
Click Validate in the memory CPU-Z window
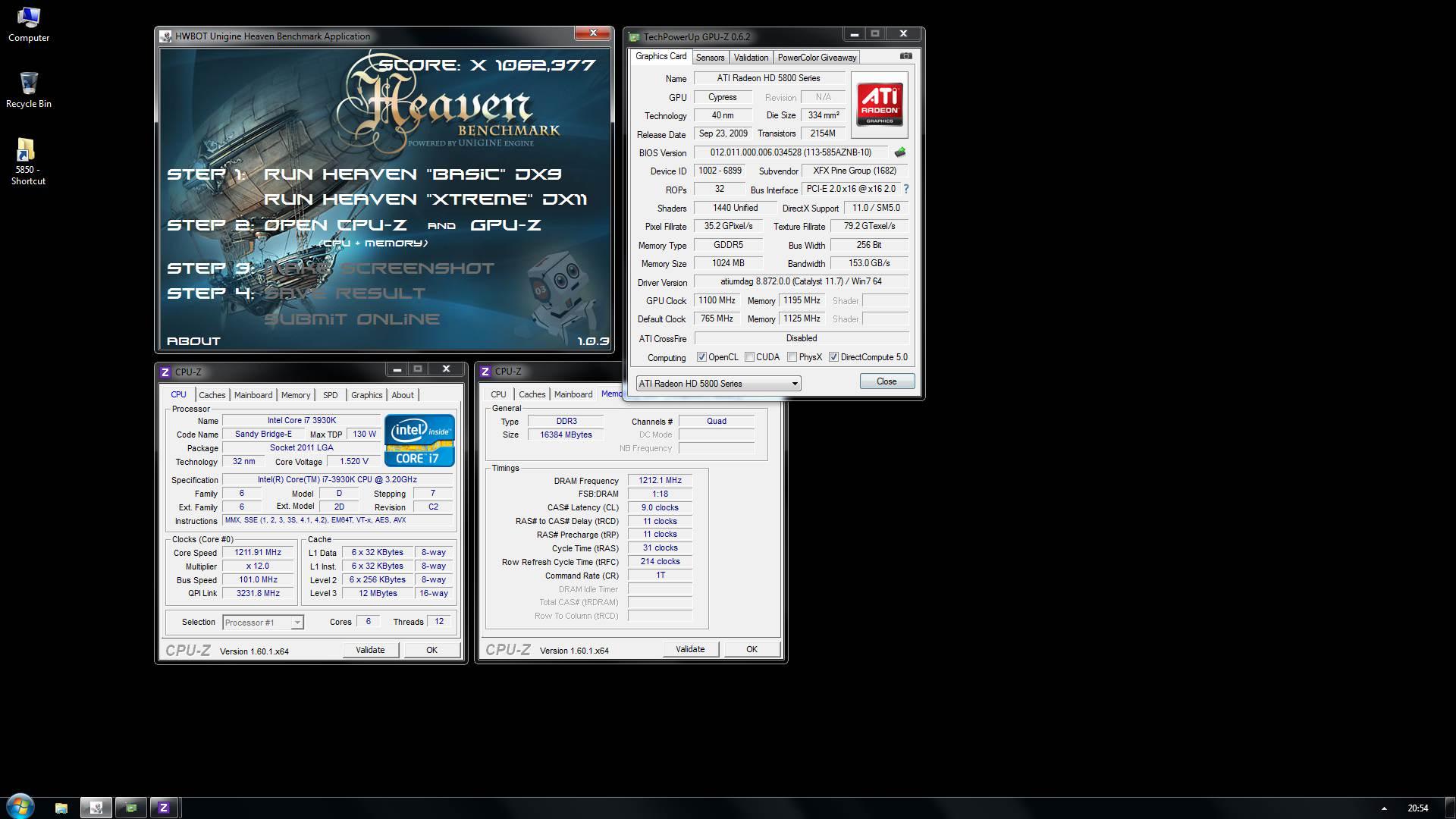(x=690, y=649)
